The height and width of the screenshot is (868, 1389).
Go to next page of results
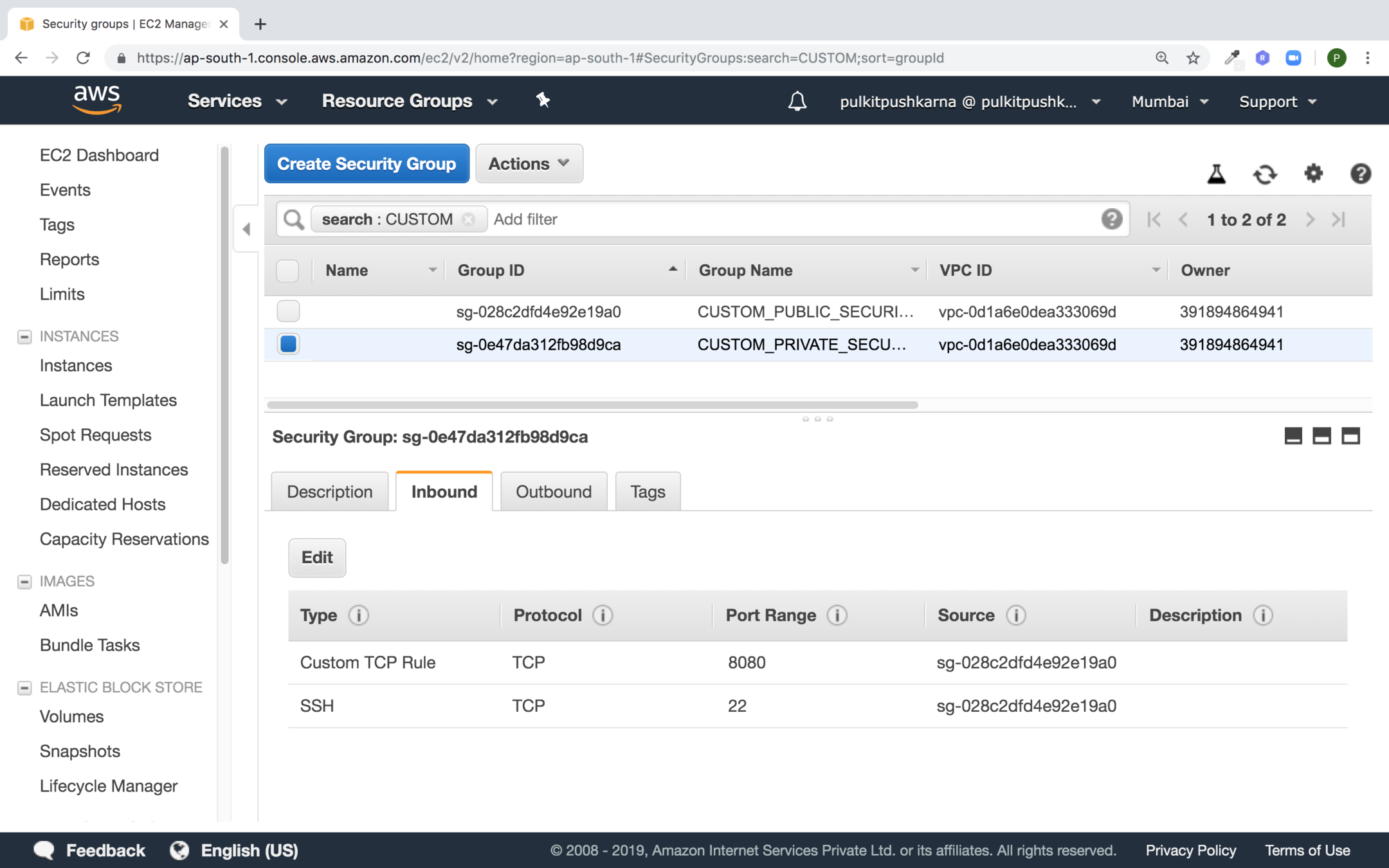click(x=1310, y=220)
